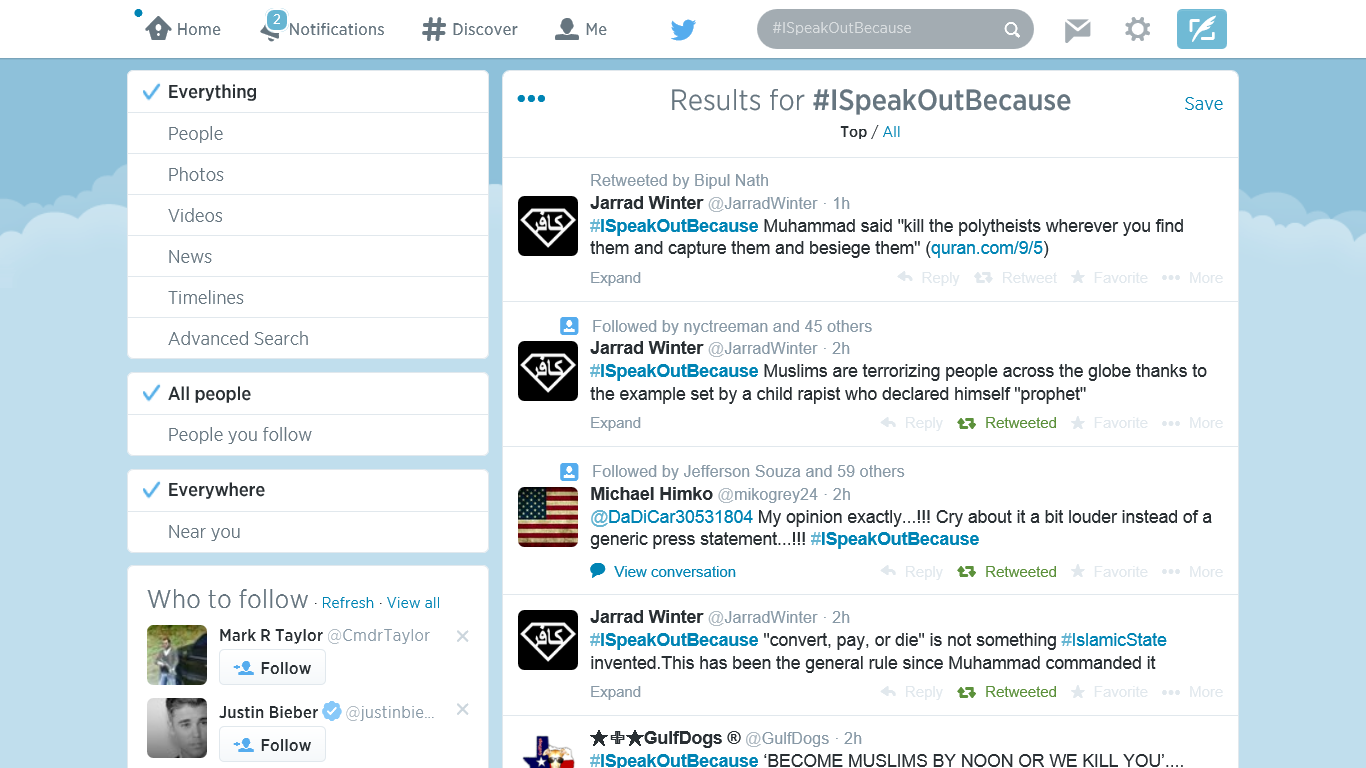Open More on terrorizing people tweet
Screen dimensions: 1366x768
(x=1192, y=423)
